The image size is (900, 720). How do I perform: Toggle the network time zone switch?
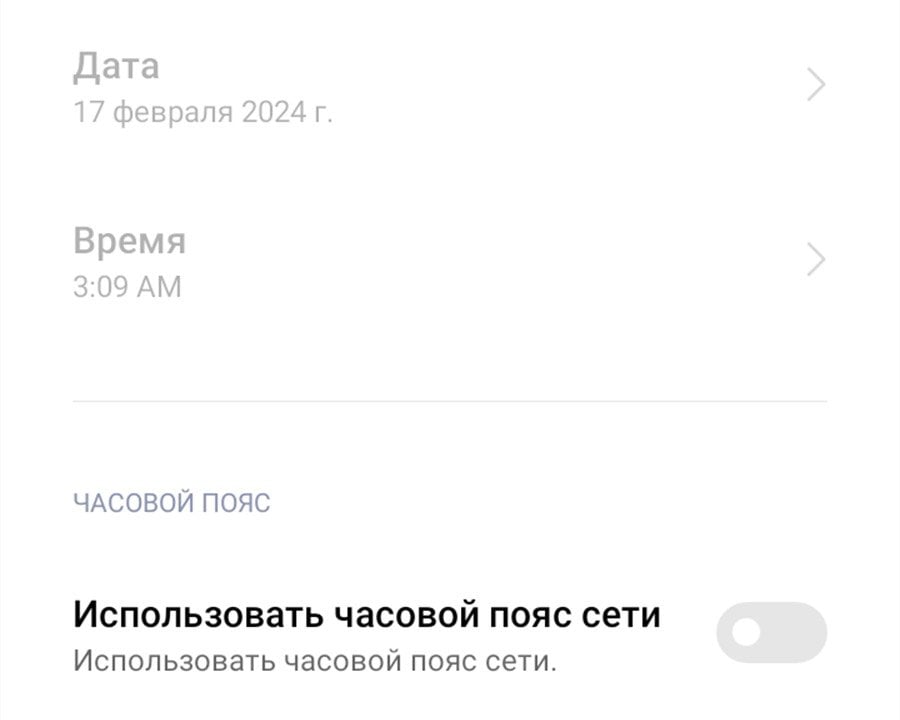pyautogui.click(x=771, y=632)
